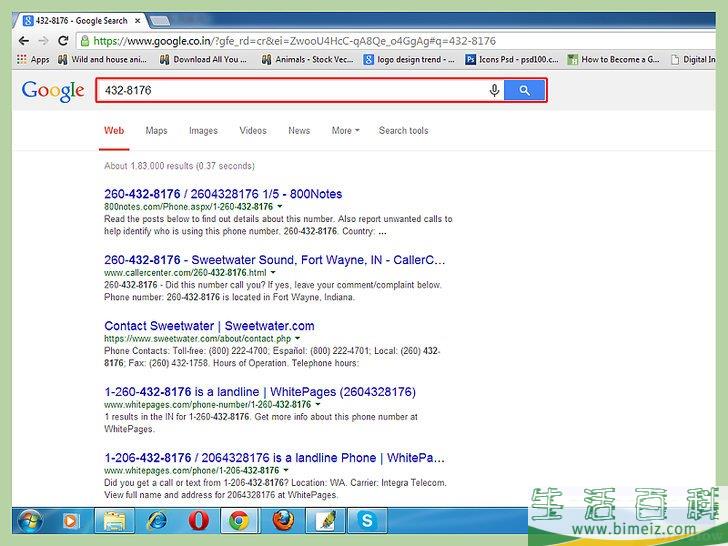Open 'How to Become a G...' bookmark
The image size is (728, 546).
[x=613, y=59]
